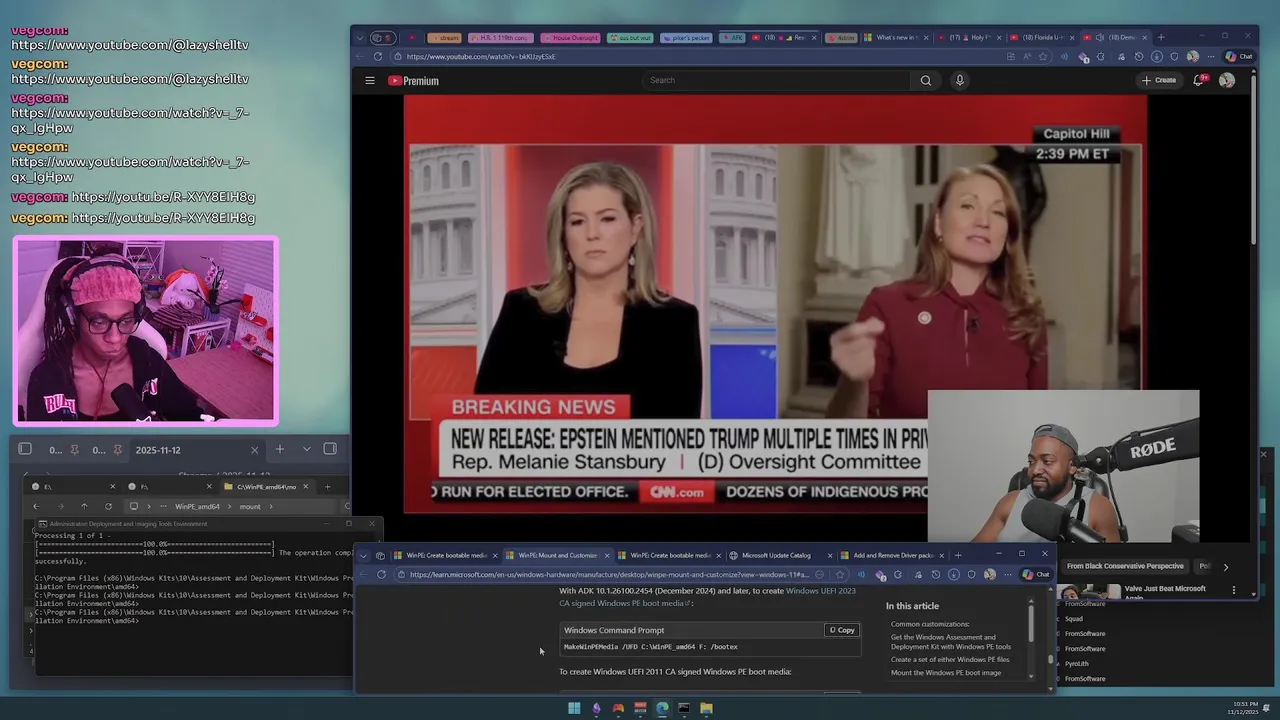Open Copilot Chat in YouTube browser window
The width and height of the screenshot is (1280, 720).
pos(1239,56)
